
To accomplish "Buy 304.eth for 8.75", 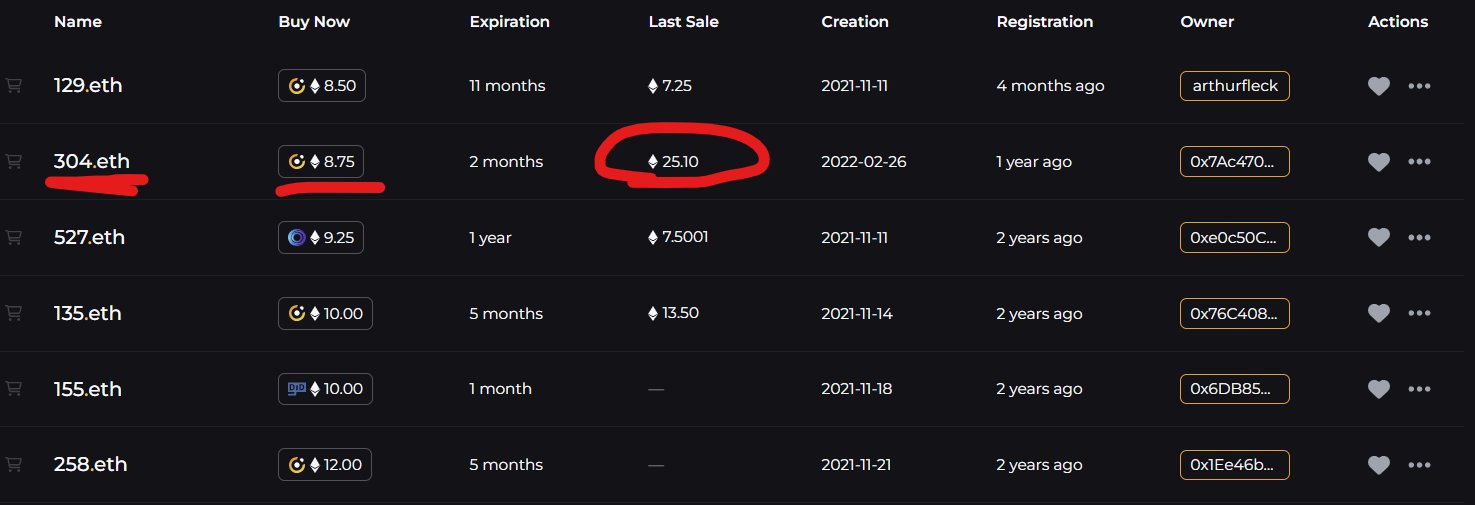I will pyautogui.click(x=322, y=161).
